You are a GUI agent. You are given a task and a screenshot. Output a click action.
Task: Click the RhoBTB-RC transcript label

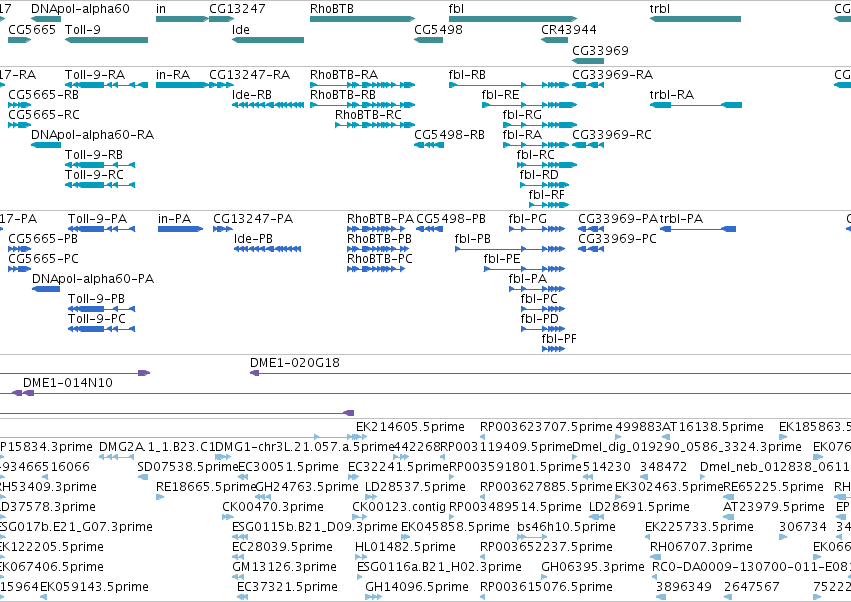(368, 115)
